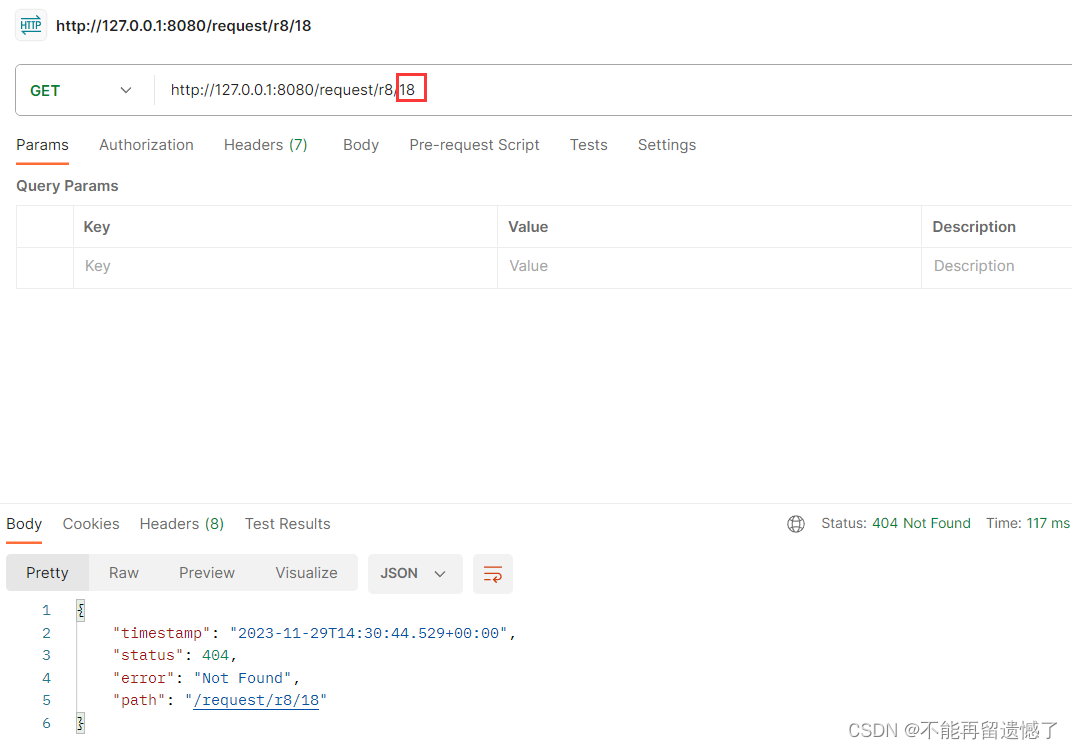Screen dimensions: 1072x749
Task: Toggle the word wrap lines icon
Action: [493, 573]
